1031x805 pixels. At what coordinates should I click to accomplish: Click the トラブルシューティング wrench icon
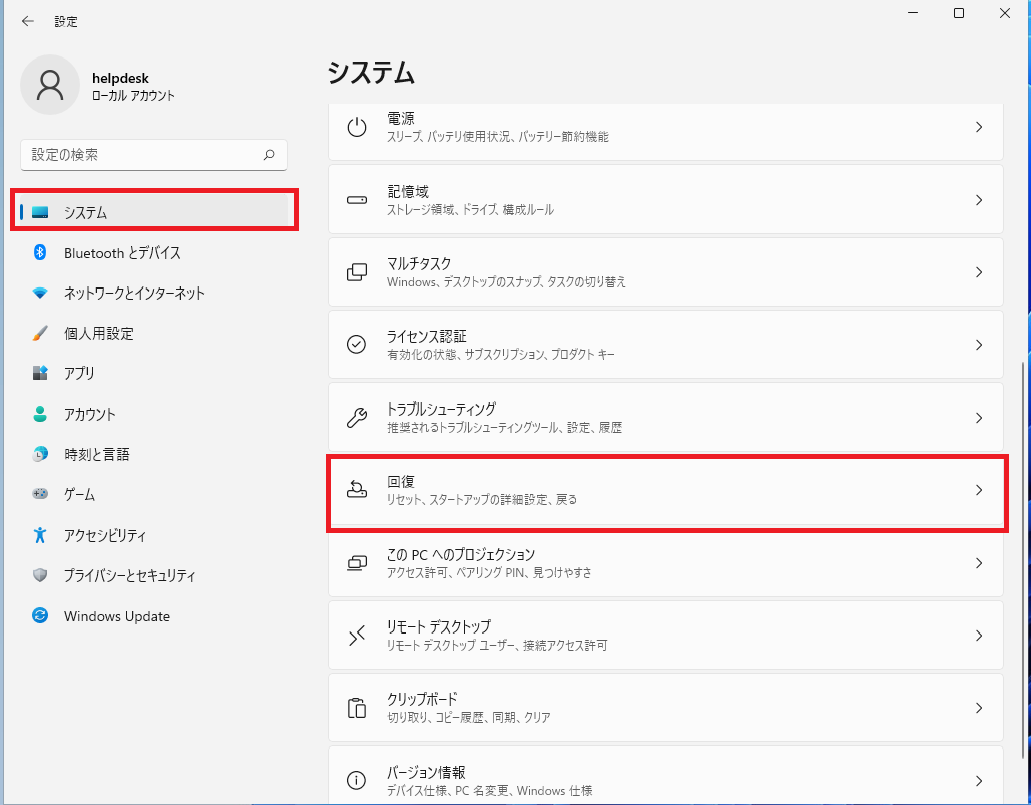(x=356, y=418)
